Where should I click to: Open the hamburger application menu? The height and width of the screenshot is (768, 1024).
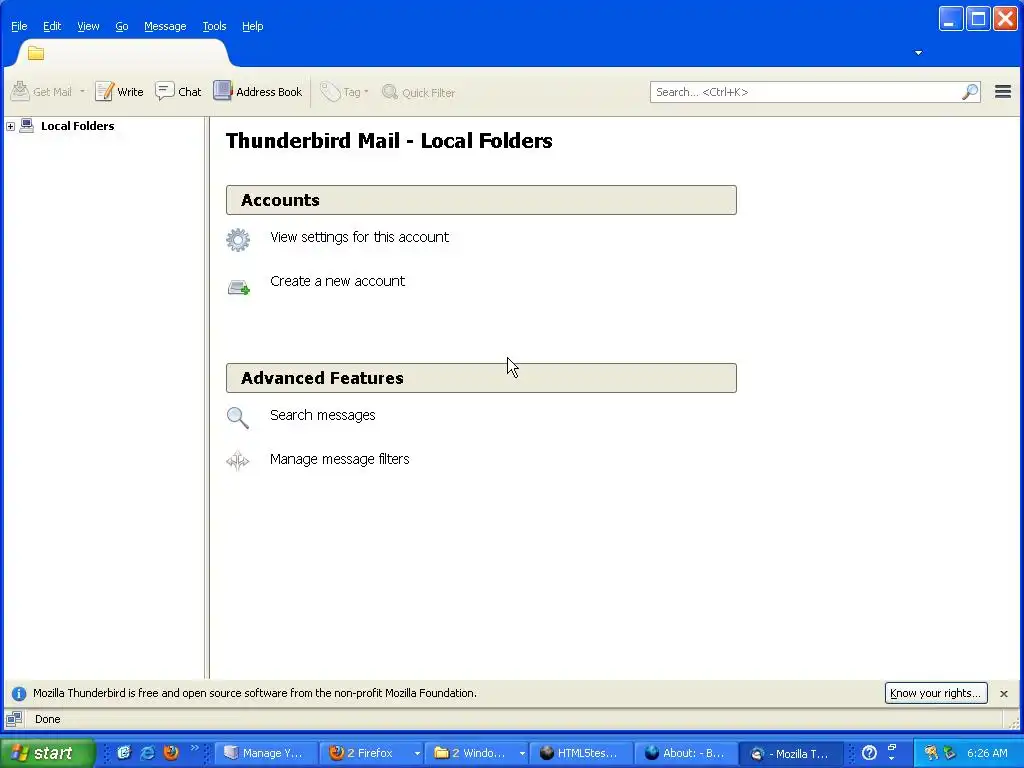1003,92
